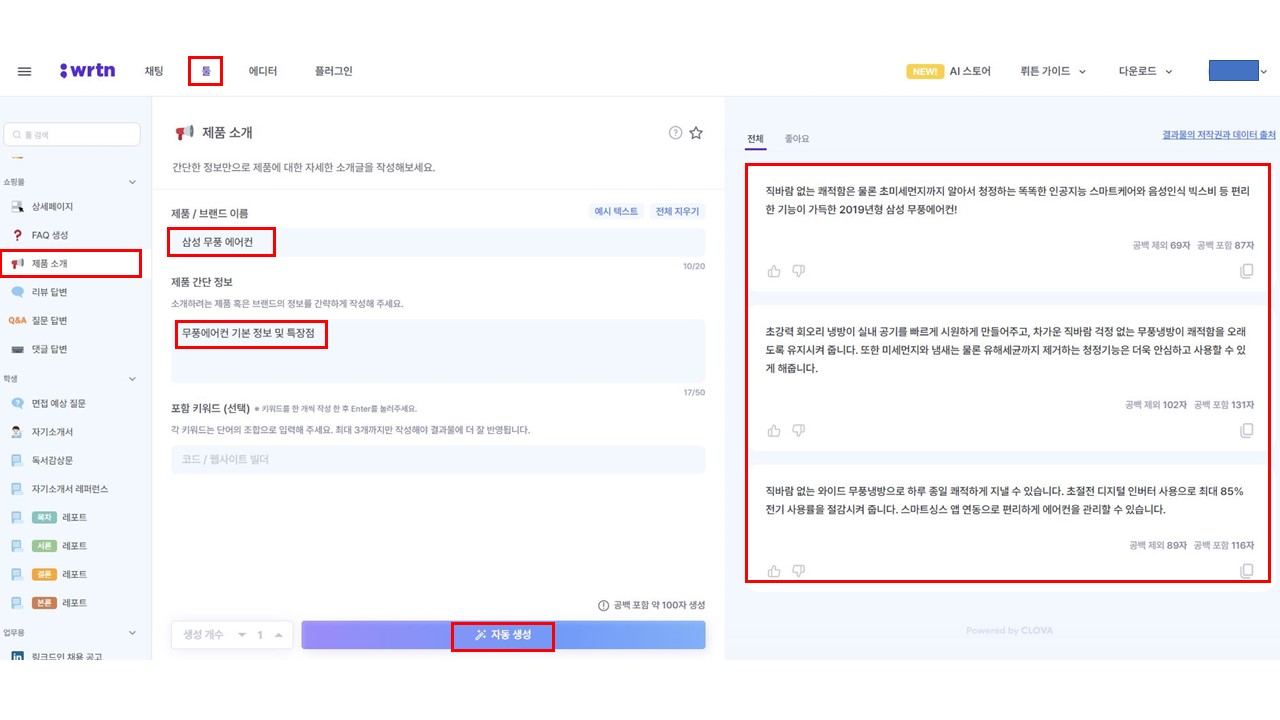The width and height of the screenshot is (1280, 720).
Task: Switch to the 좋아요 results tab
Action: click(x=797, y=139)
